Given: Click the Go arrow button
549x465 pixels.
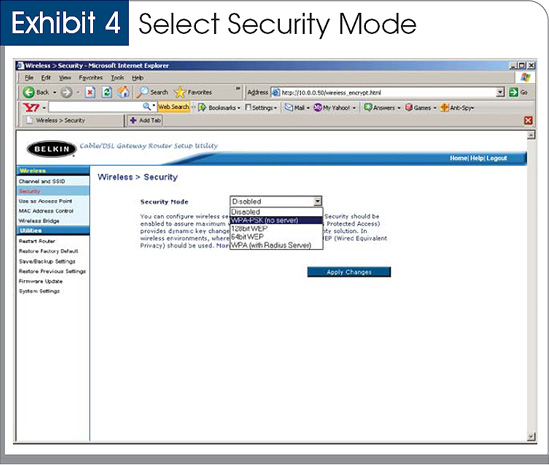Looking at the screenshot, I should point(513,92).
